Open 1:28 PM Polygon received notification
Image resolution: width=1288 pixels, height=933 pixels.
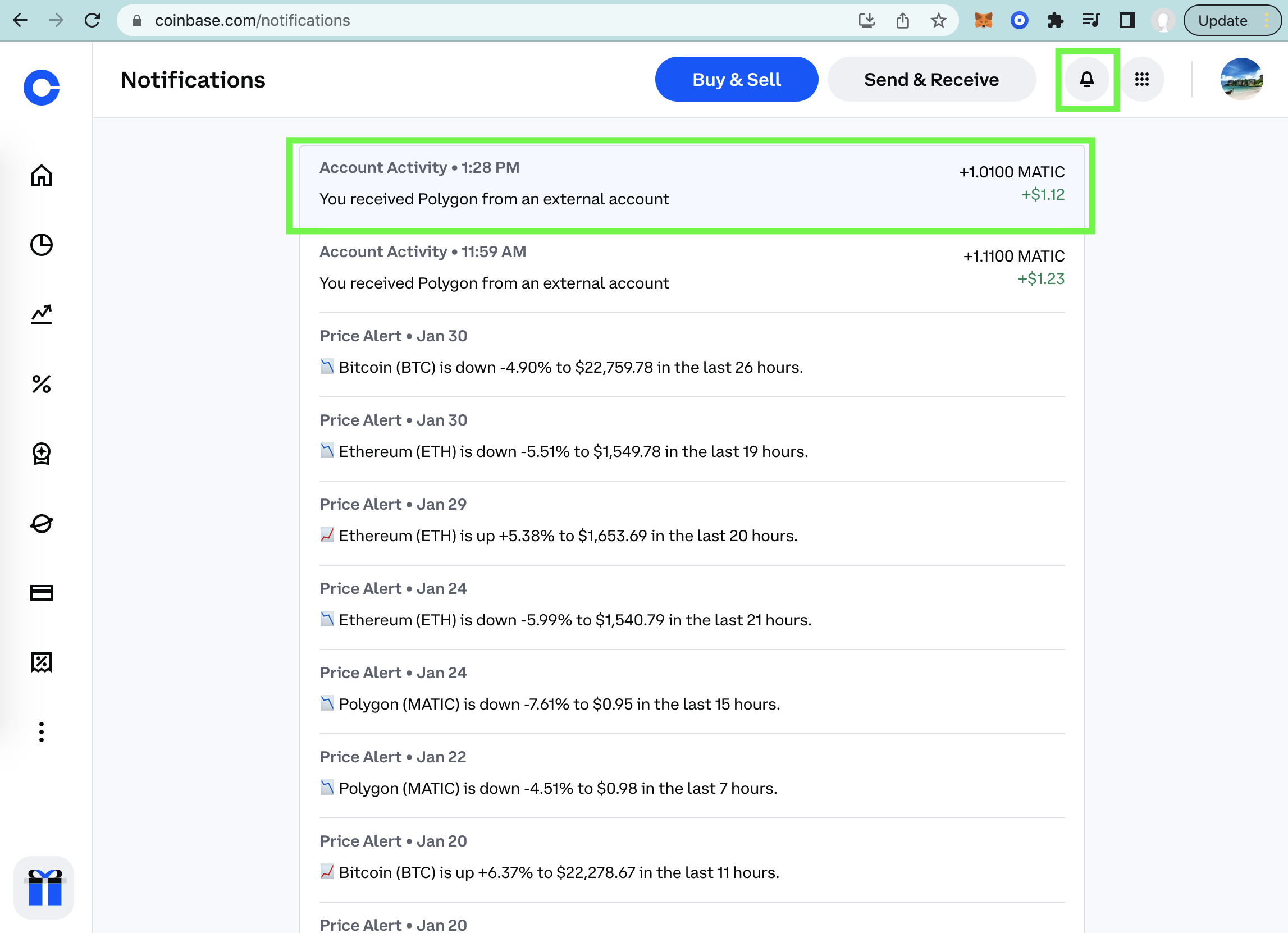coord(692,186)
